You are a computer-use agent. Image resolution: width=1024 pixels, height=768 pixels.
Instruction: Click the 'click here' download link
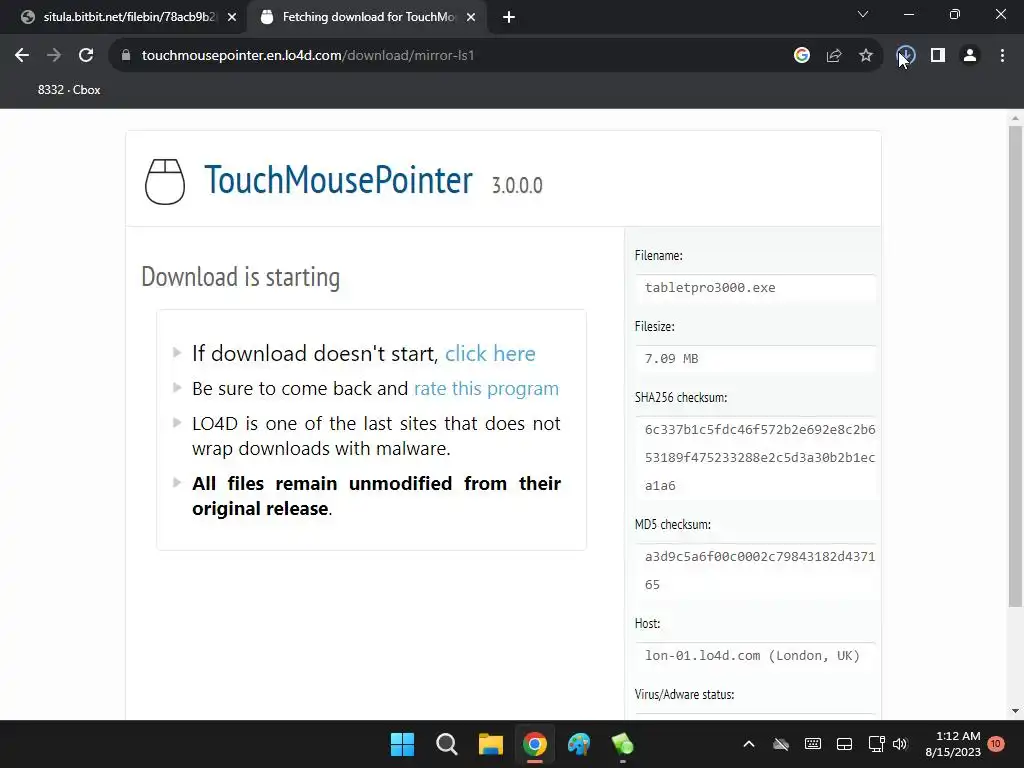pos(490,353)
